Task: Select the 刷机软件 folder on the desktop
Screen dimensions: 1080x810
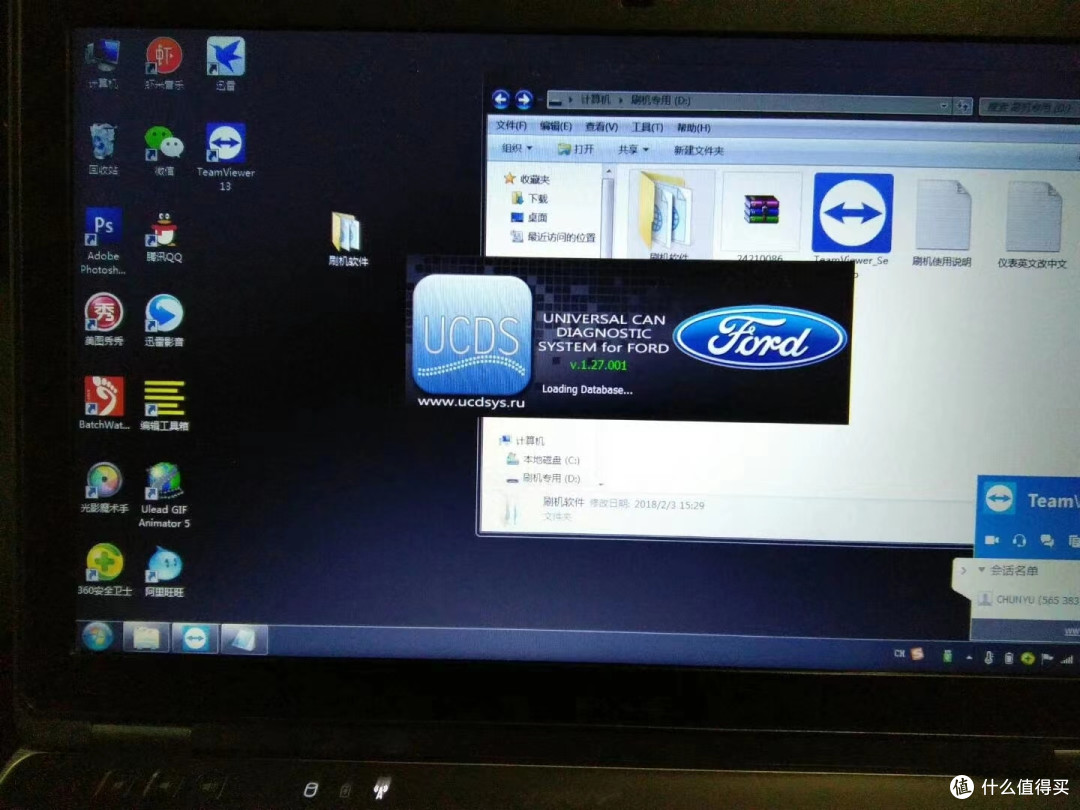Action: 348,239
